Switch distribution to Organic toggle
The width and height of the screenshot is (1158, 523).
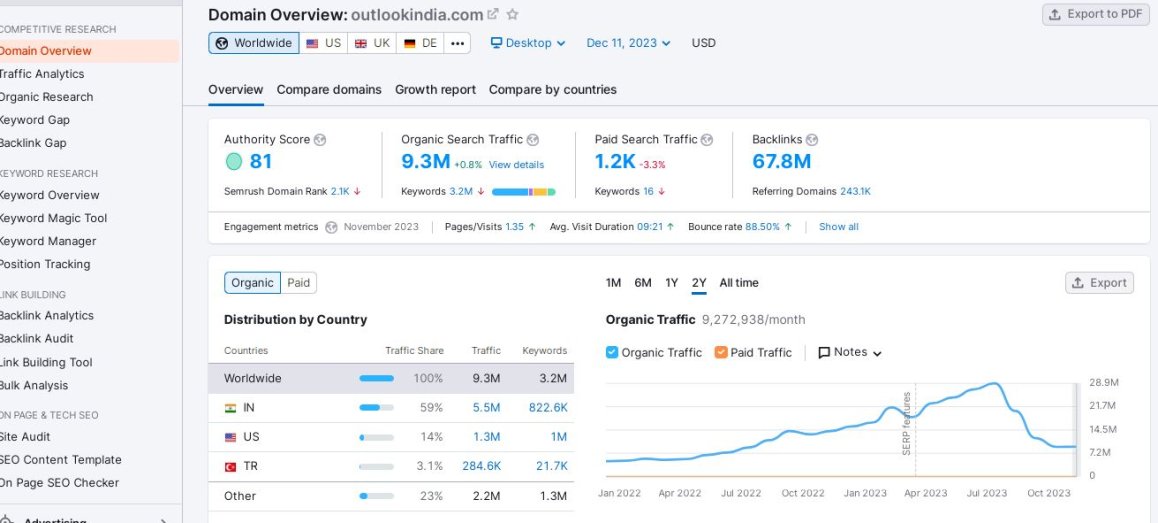click(253, 283)
